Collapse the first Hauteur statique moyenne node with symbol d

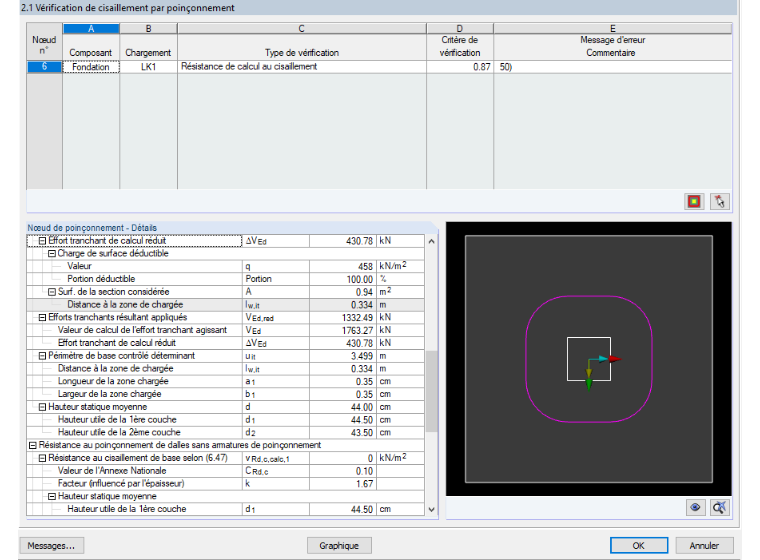point(42,407)
